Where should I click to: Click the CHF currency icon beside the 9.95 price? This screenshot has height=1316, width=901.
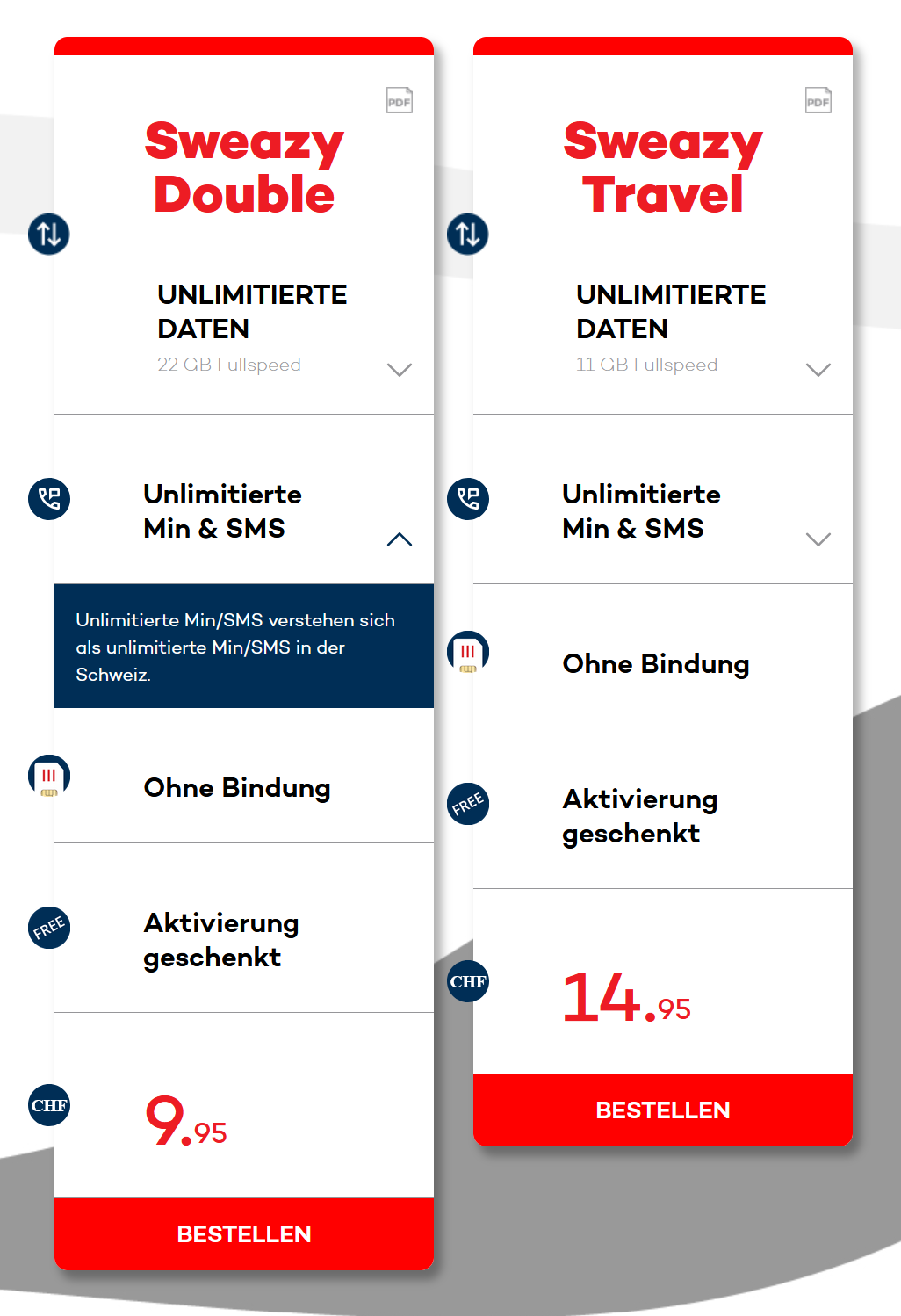[x=49, y=1105]
